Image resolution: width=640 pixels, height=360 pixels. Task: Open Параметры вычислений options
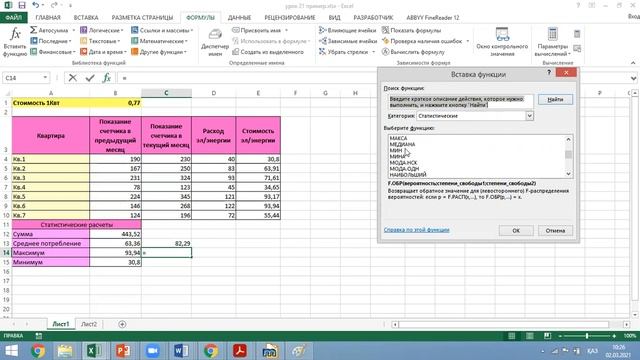552,42
